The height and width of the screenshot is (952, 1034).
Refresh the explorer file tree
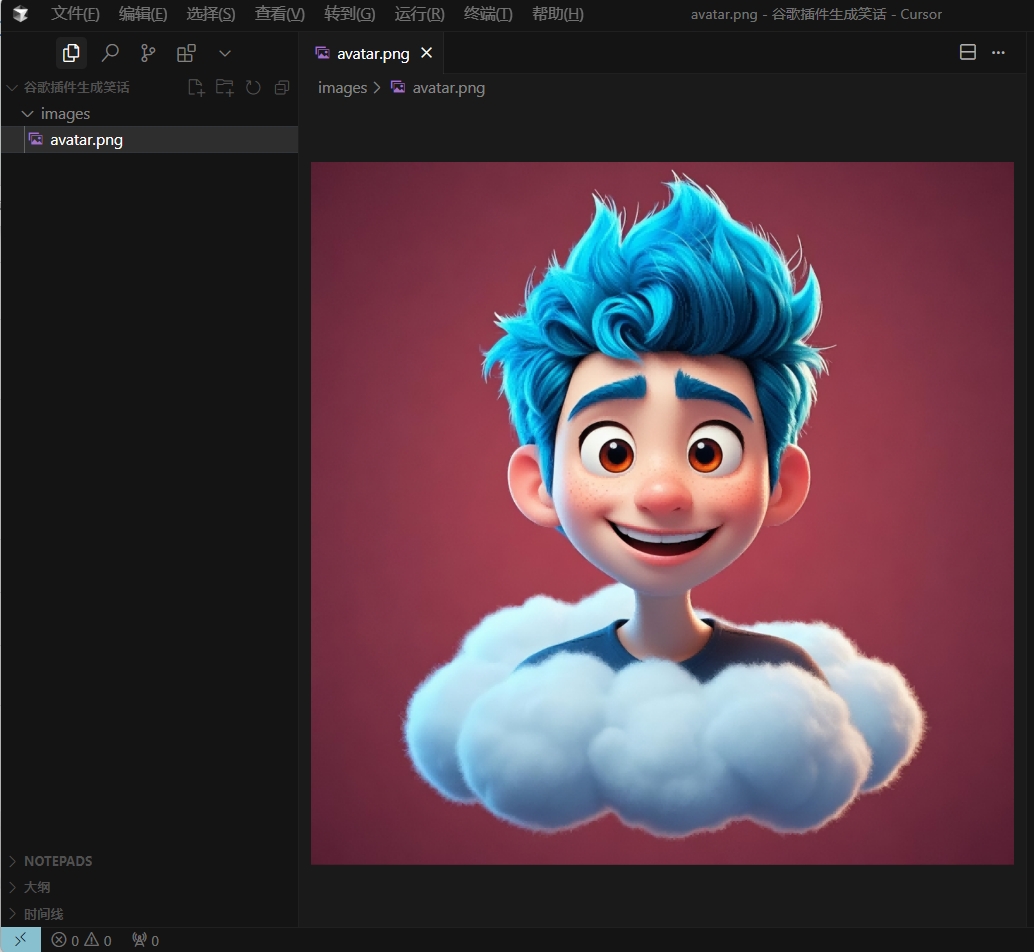[253, 88]
